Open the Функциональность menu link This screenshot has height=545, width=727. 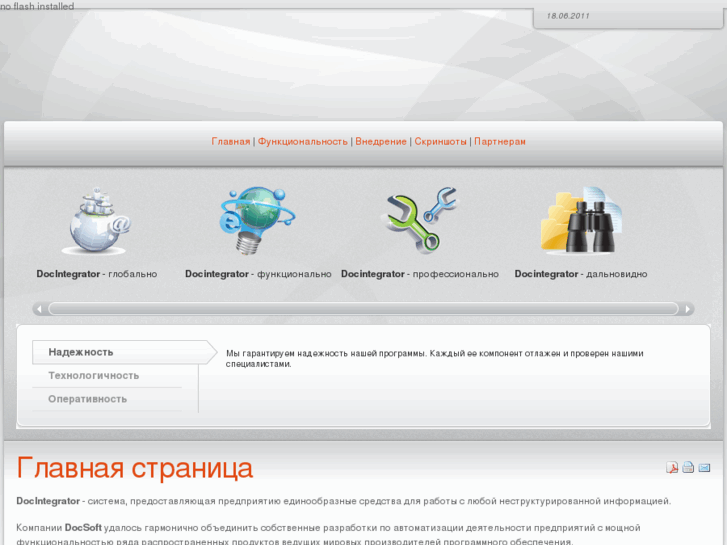pyautogui.click(x=302, y=141)
